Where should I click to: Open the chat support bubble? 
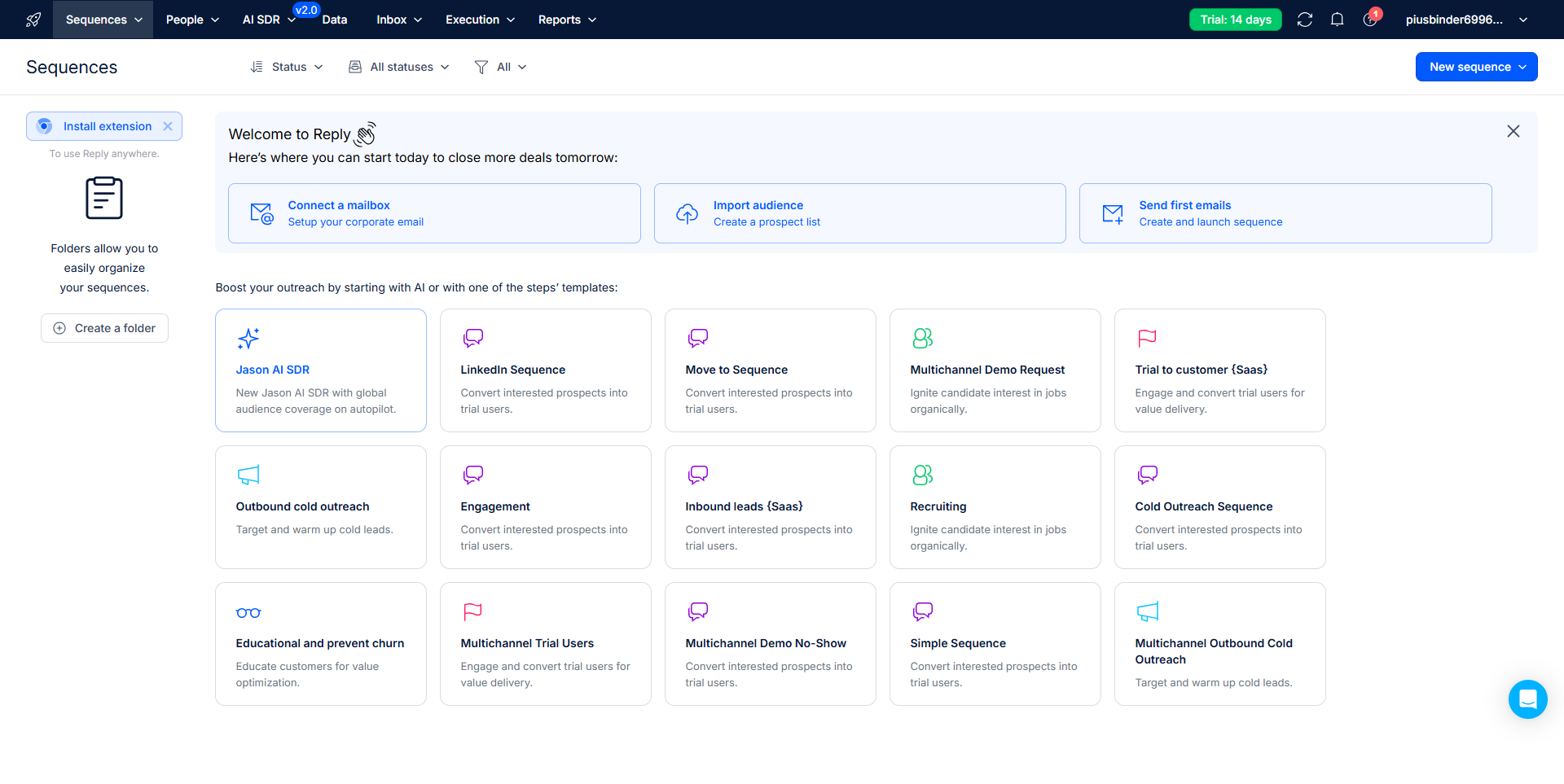pyautogui.click(x=1527, y=699)
